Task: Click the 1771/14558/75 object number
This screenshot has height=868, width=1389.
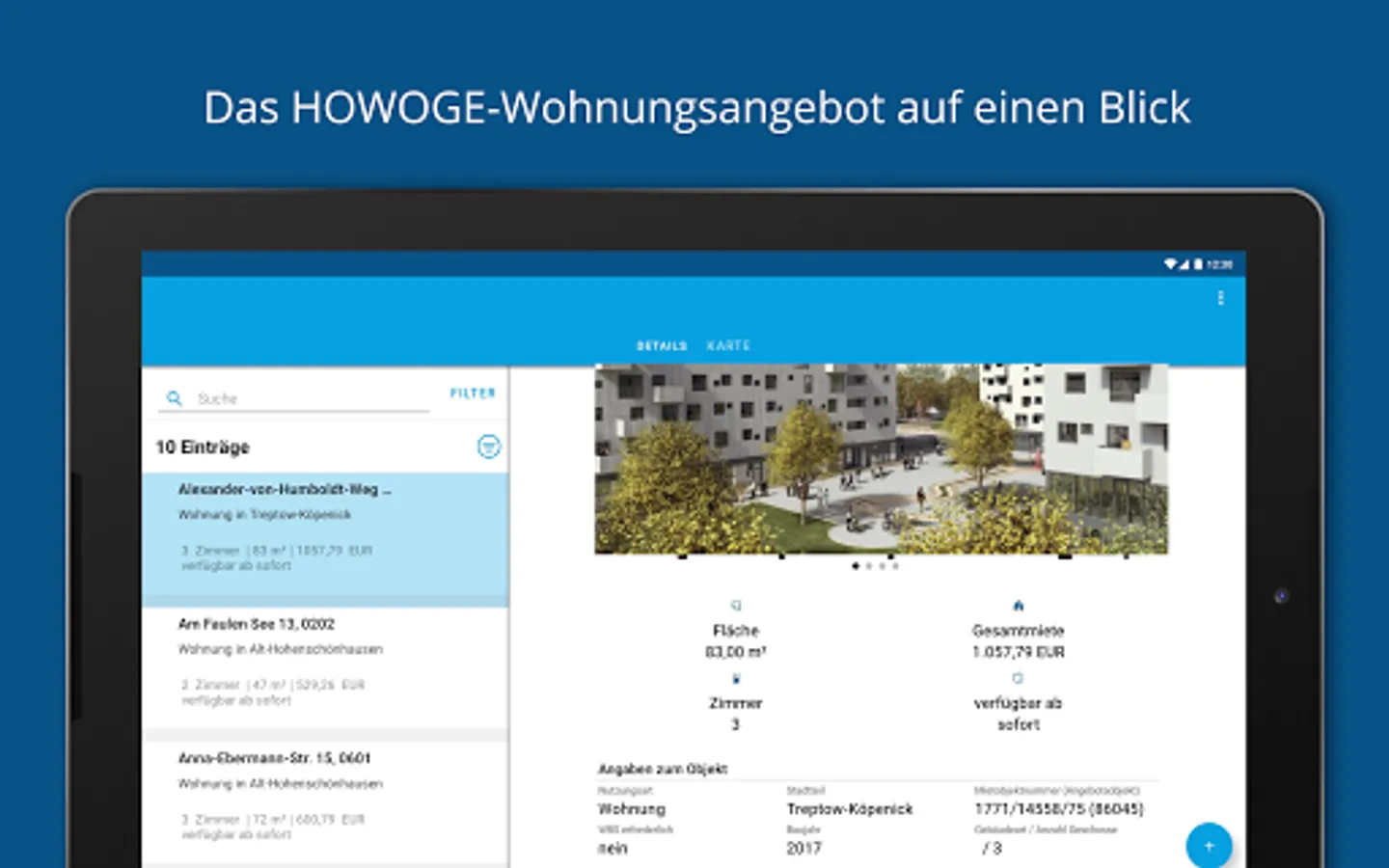Action: (x=1059, y=809)
